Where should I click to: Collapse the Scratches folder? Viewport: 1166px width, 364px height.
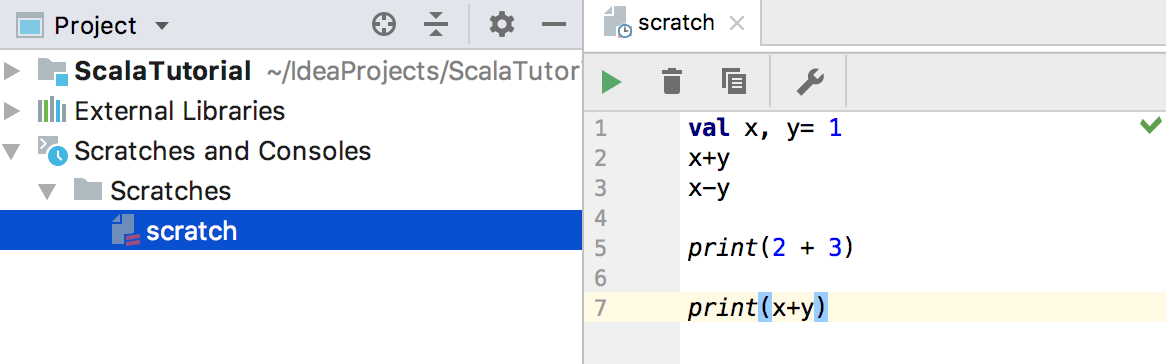click(48, 192)
